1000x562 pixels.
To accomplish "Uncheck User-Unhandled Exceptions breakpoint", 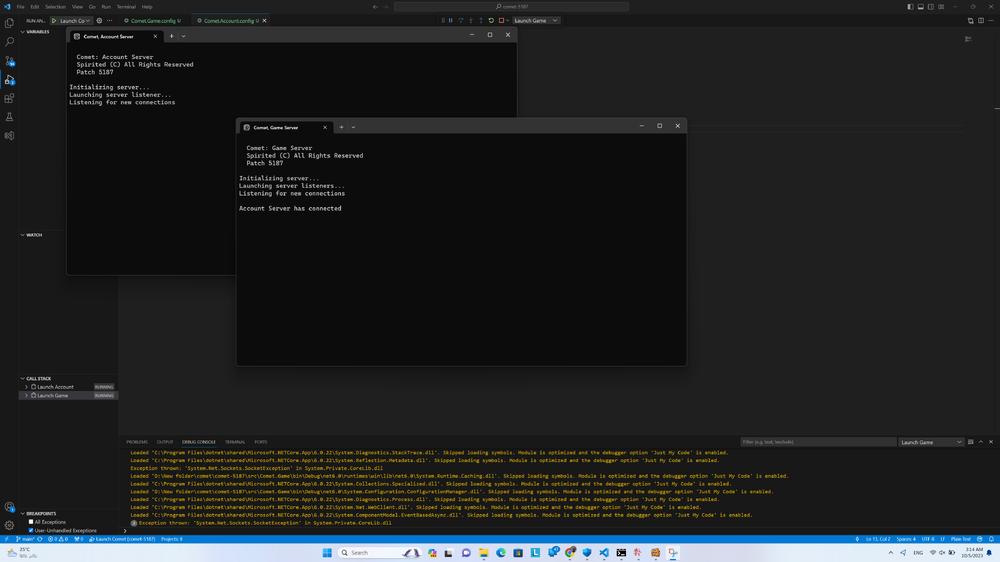I will coord(31,531).
